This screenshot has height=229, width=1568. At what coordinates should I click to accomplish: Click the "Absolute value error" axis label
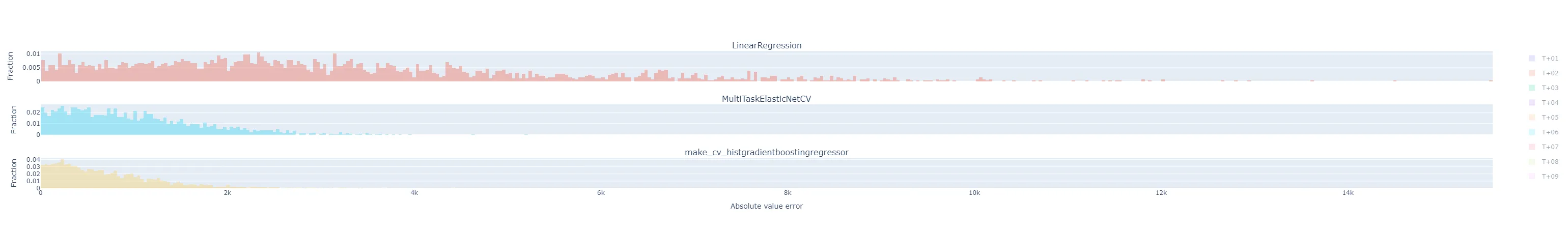[766, 207]
